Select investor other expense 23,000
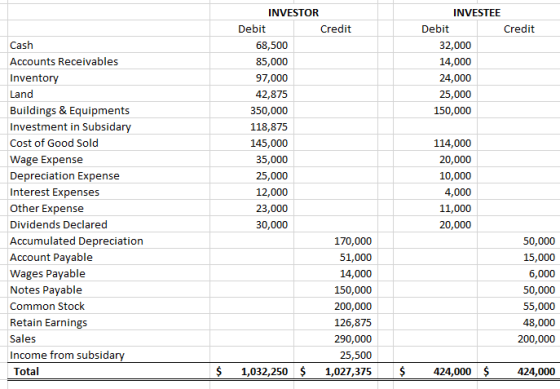Viewport: 560px width, 389px height. coord(272,208)
